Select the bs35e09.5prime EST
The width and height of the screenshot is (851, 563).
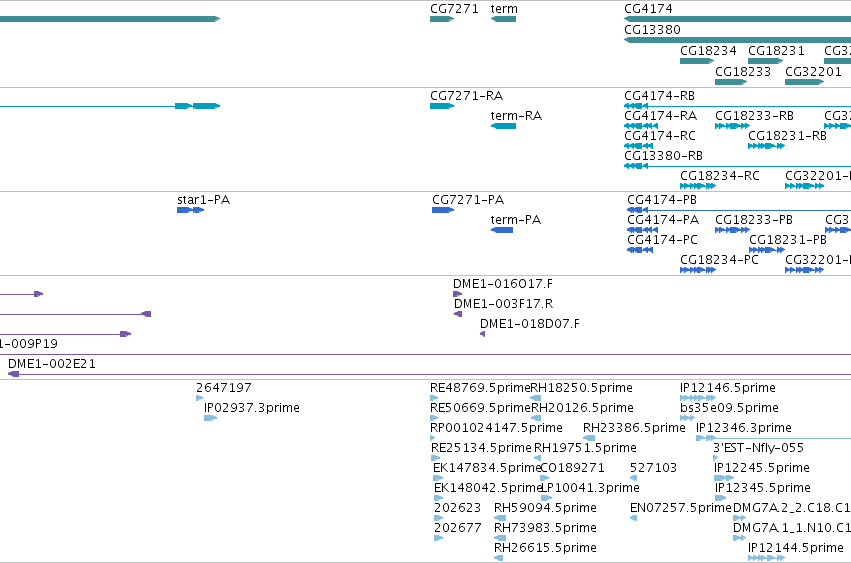click(x=687, y=418)
